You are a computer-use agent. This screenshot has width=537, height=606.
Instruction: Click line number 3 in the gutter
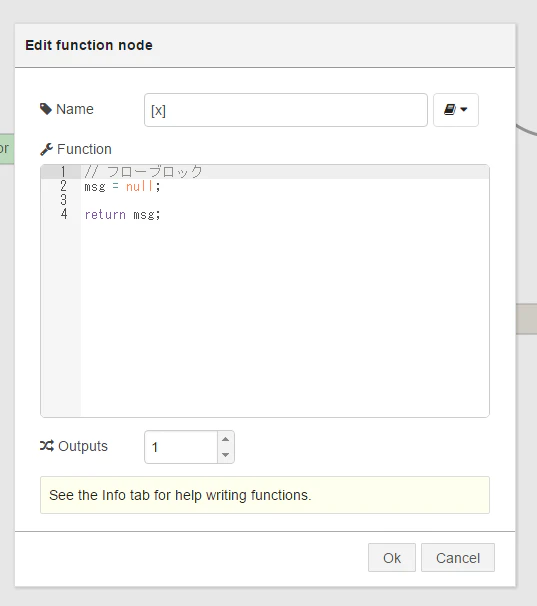click(63, 200)
